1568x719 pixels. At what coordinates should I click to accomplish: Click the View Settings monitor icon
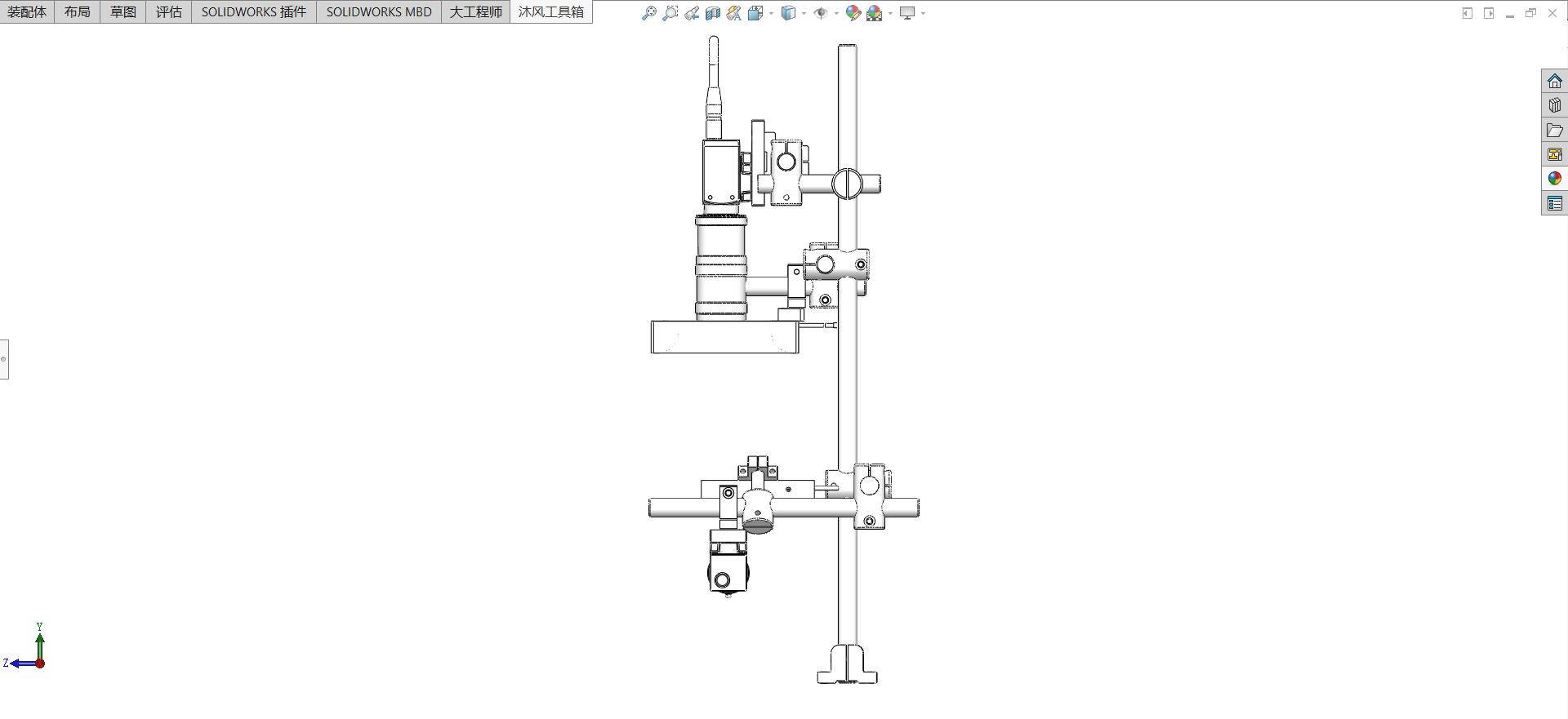click(x=907, y=13)
